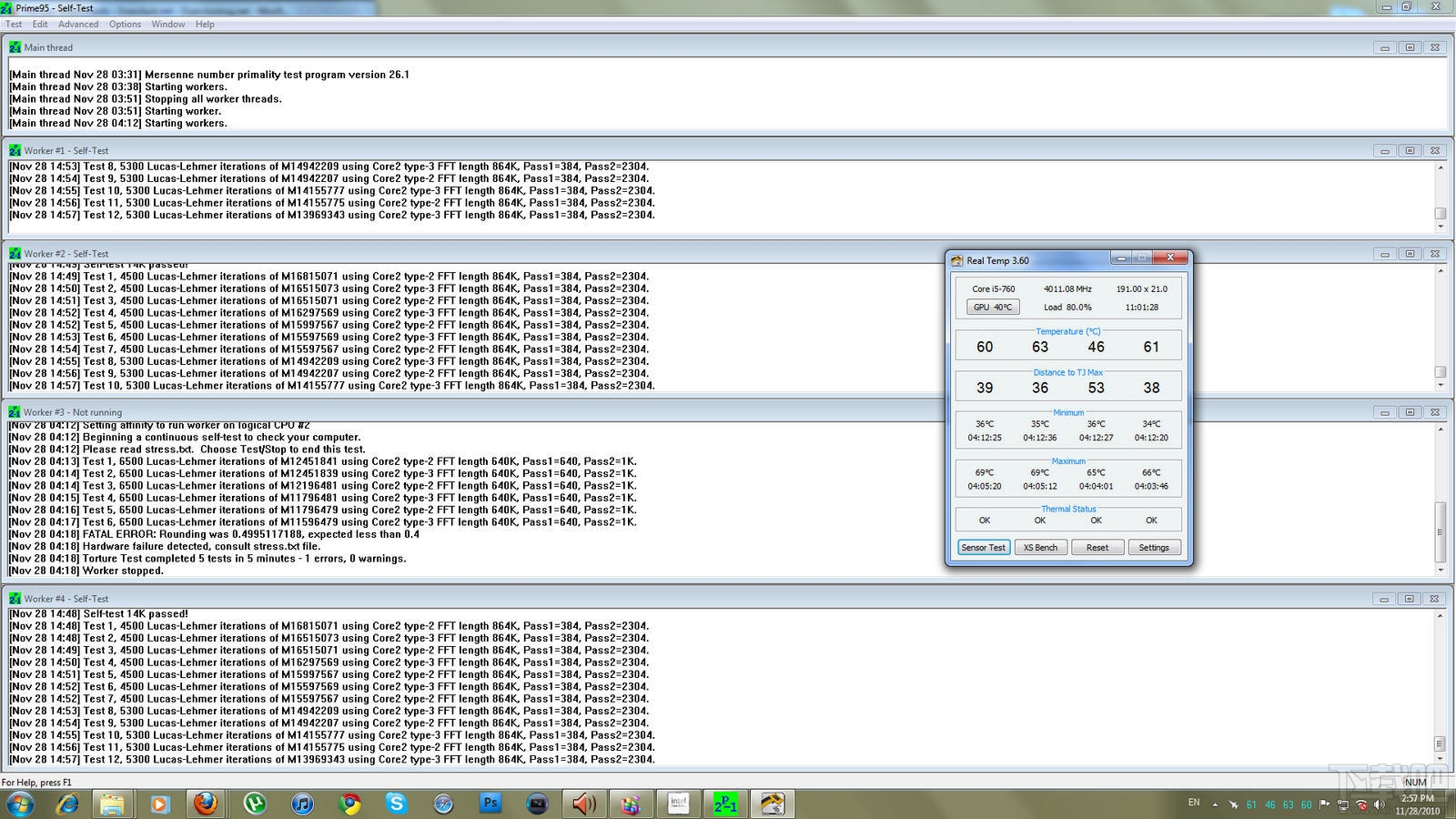
Task: Open the Intel taskbar icon
Action: tap(678, 804)
